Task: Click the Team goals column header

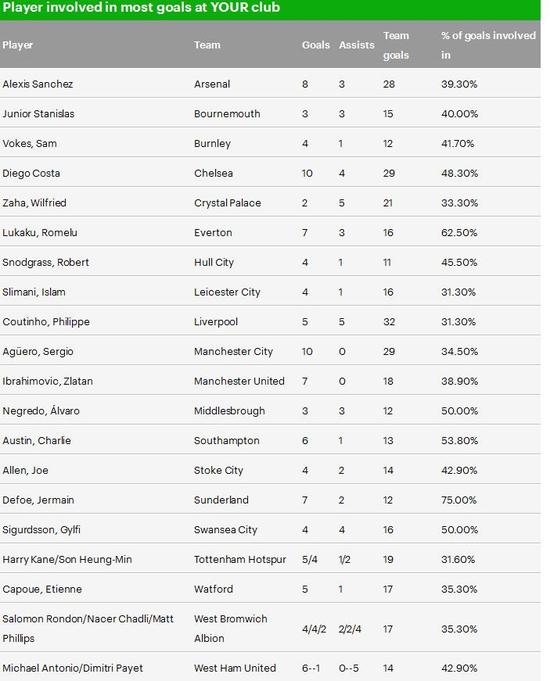Action: (396, 45)
